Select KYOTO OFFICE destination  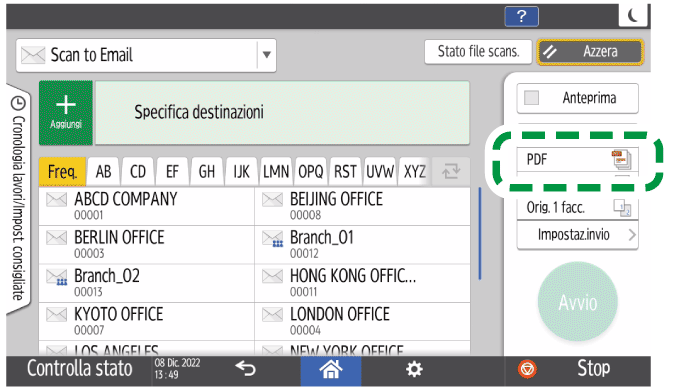click(x=147, y=321)
